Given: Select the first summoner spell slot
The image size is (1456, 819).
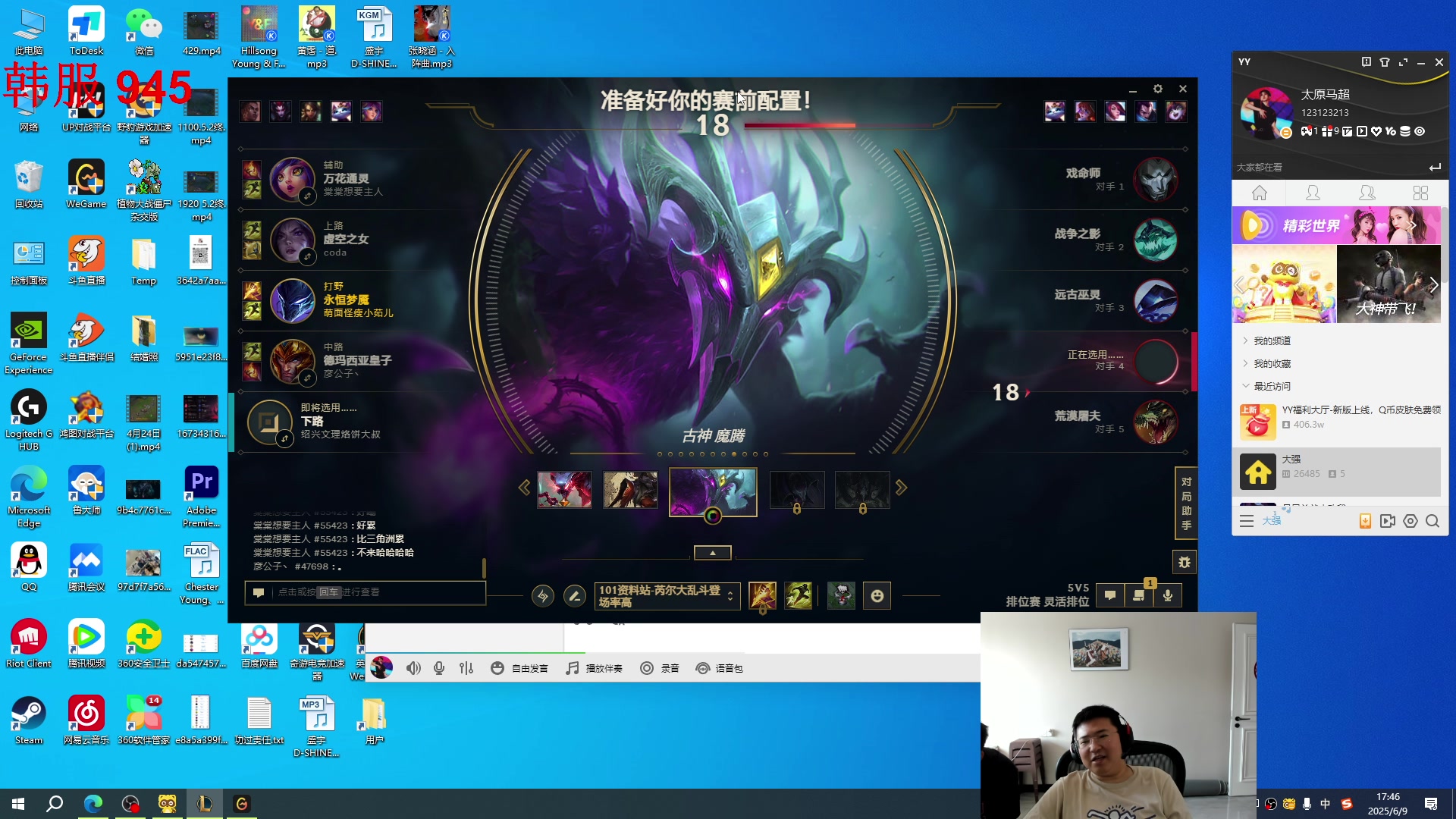Looking at the screenshot, I should (762, 596).
